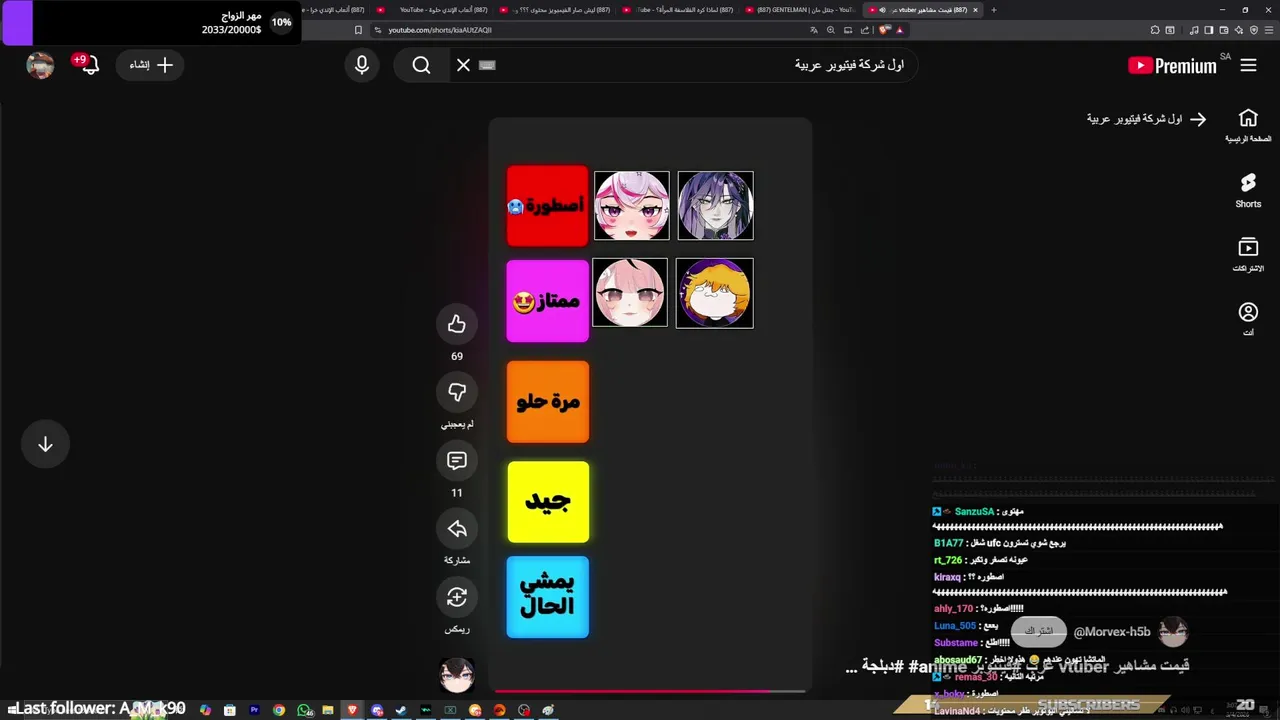The width and height of the screenshot is (1280, 720).
Task: Select purple-haired avatar in red tier
Action: coord(716,206)
